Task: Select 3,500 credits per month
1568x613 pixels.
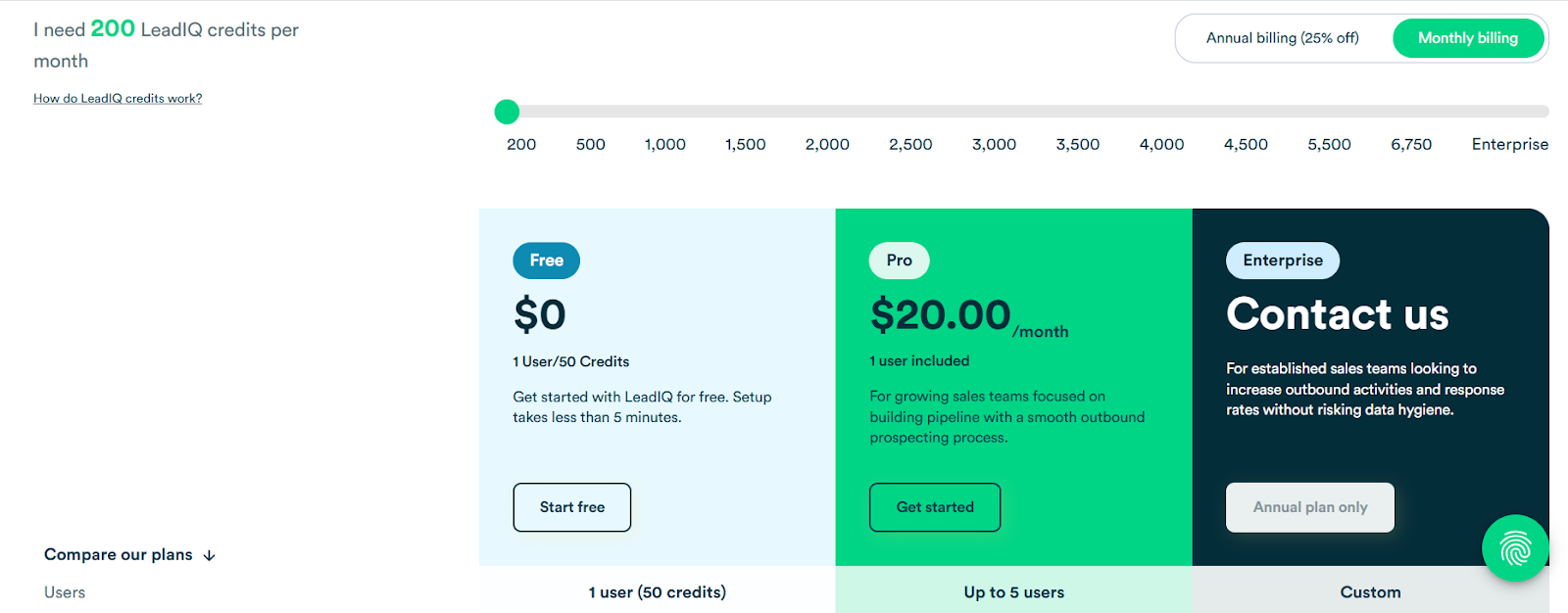Action: tap(1076, 144)
